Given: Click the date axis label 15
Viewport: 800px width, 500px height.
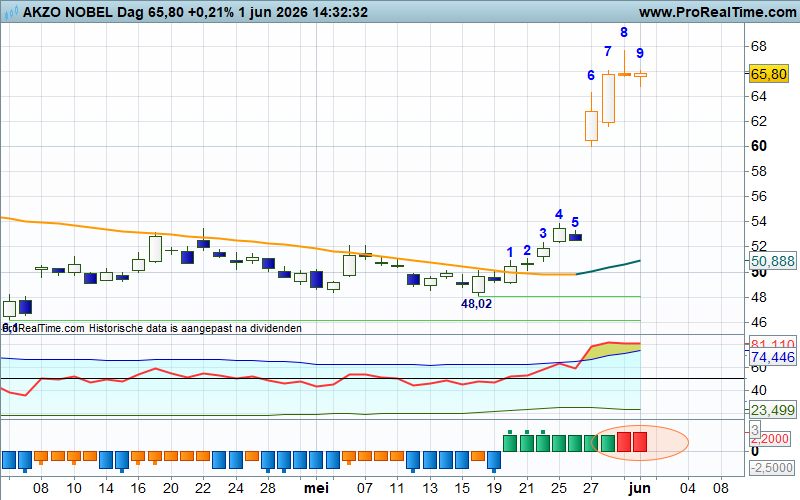Looking at the screenshot, I should pyautogui.click(x=462, y=488).
